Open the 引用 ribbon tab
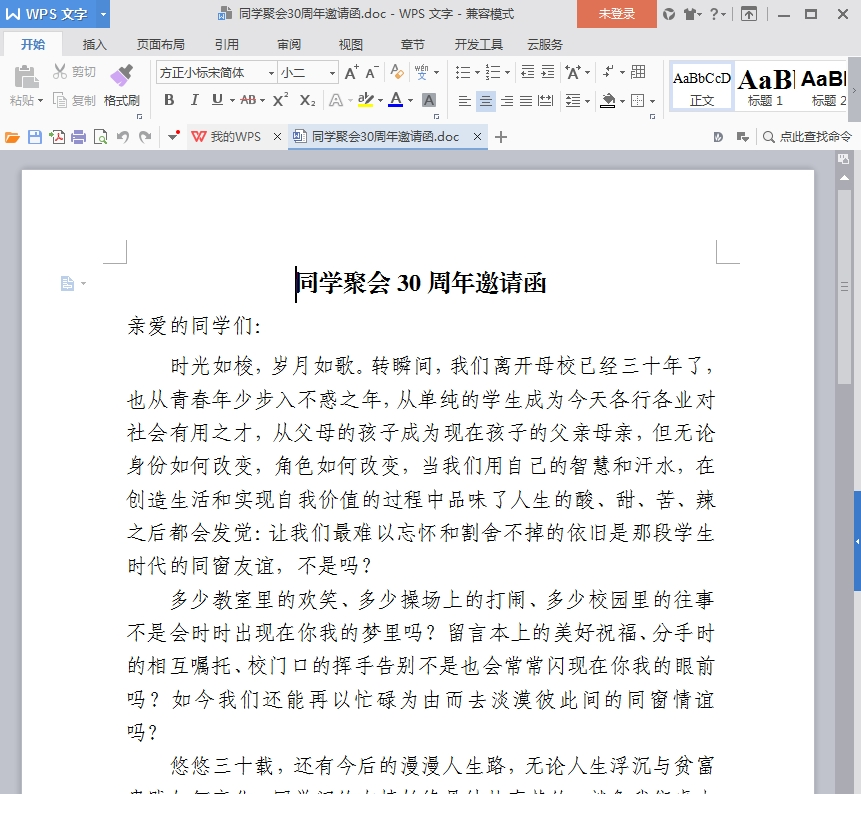Screen dimensions: 861x825 pyautogui.click(x=227, y=44)
